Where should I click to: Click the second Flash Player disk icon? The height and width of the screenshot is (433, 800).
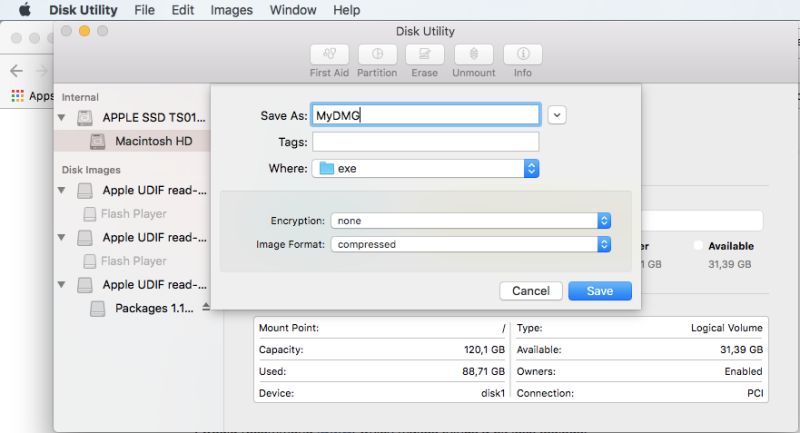(89, 261)
